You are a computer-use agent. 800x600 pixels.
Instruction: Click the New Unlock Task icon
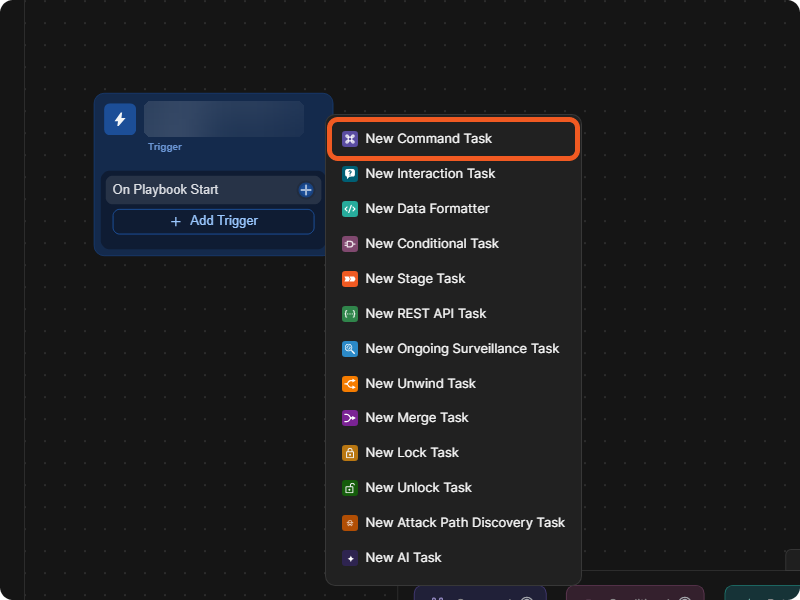pos(349,488)
